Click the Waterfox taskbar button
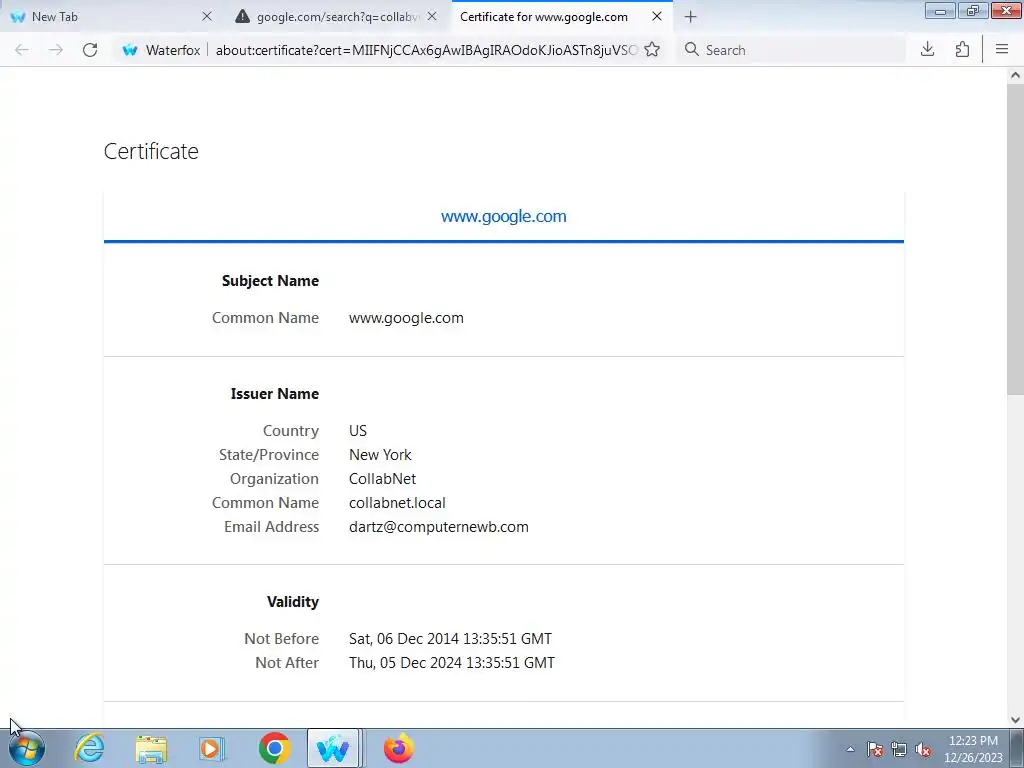 point(334,748)
